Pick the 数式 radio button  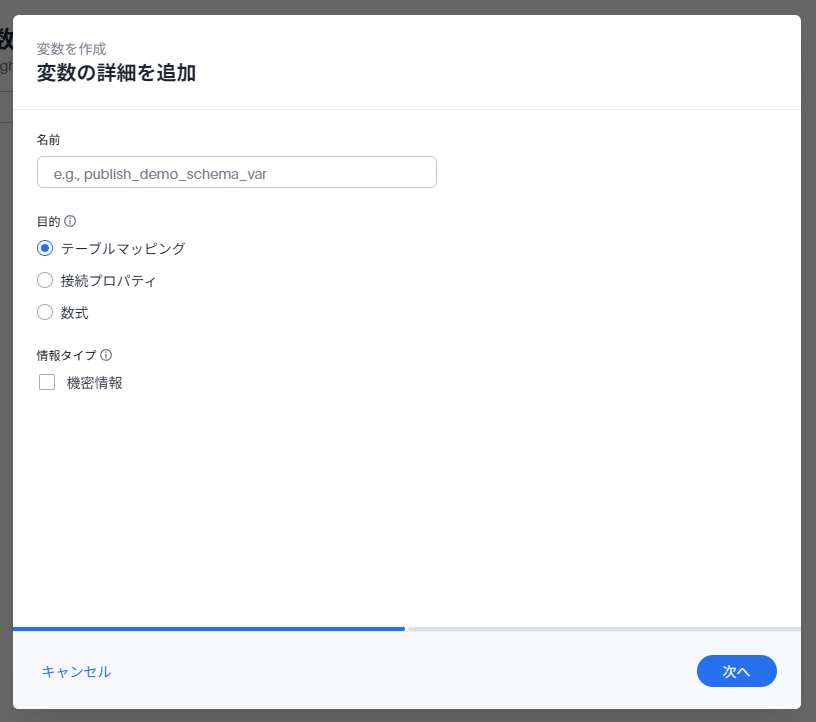tap(45, 312)
